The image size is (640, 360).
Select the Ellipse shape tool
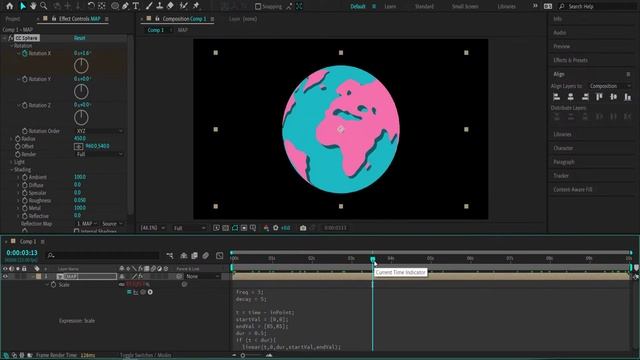(x=115, y=6)
